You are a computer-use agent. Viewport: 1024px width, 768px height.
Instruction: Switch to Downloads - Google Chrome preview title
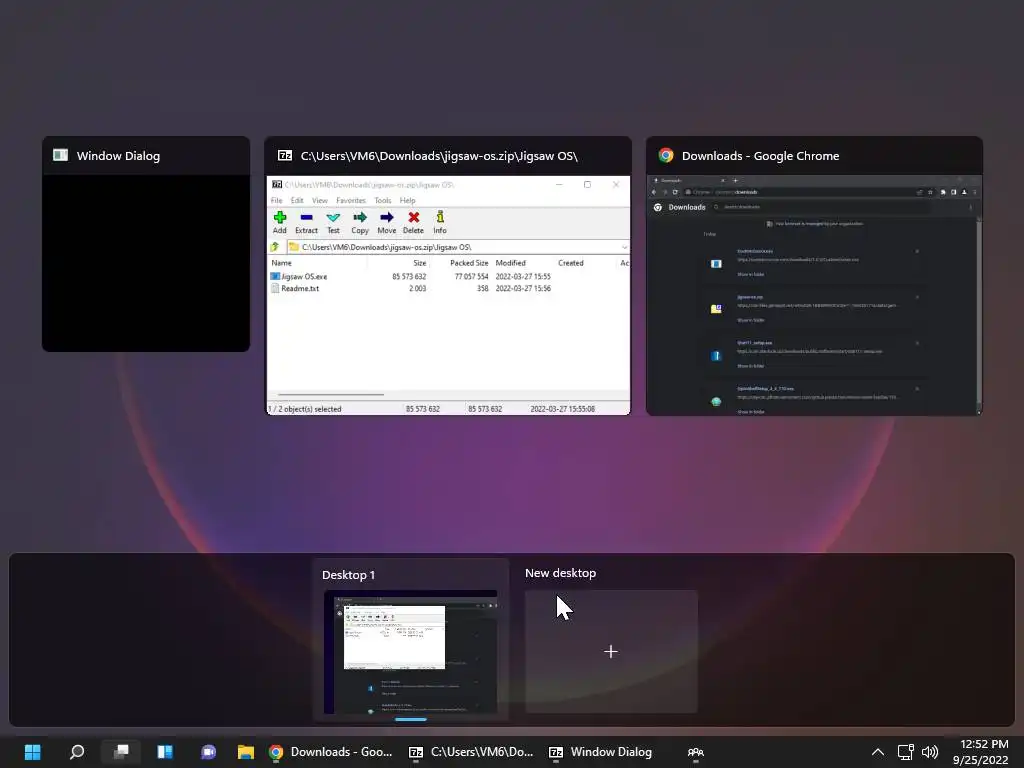(760, 156)
